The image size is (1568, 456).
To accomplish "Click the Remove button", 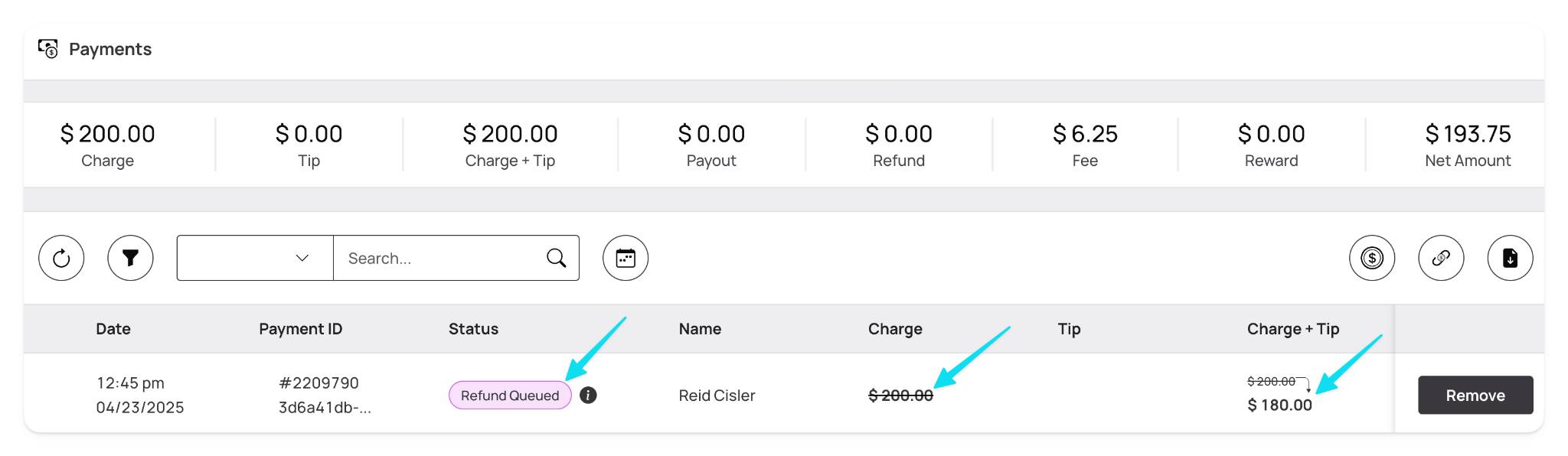I will coord(1475,395).
